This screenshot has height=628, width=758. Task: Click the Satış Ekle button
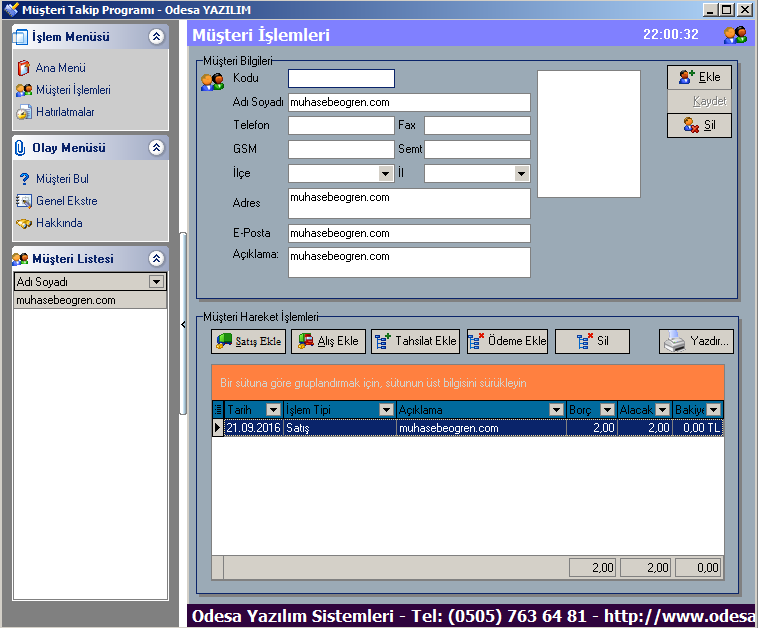(248, 341)
